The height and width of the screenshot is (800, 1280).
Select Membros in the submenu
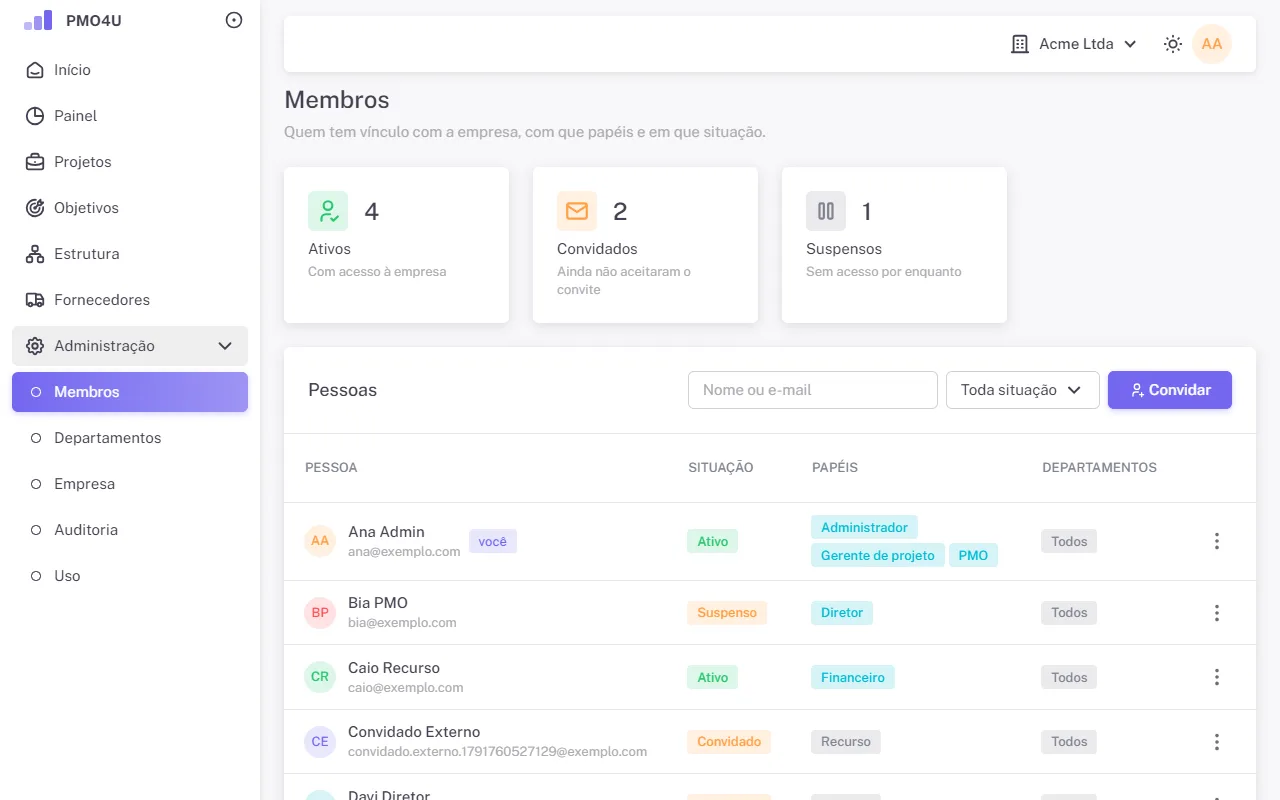130,392
